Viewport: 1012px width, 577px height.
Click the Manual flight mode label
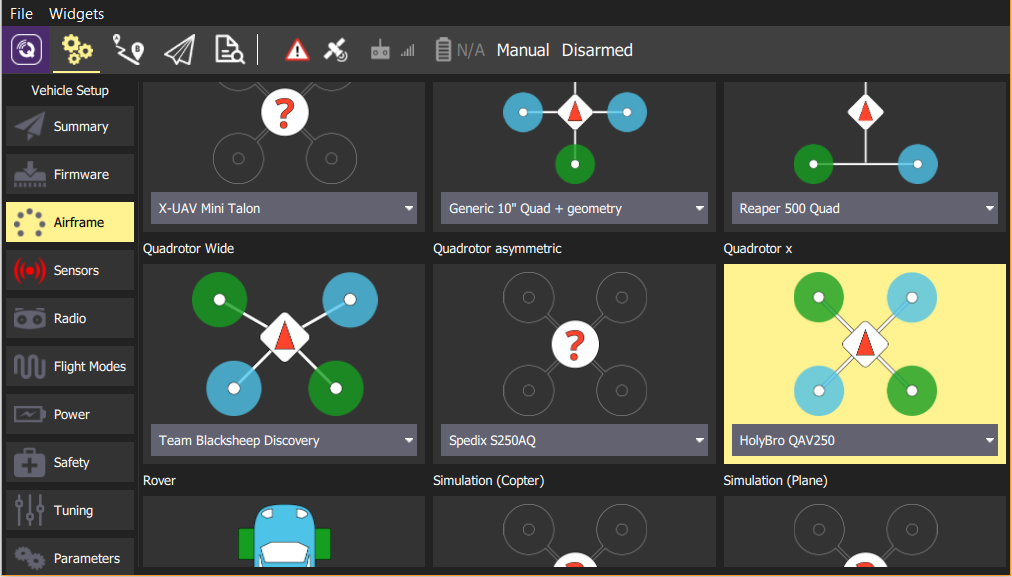click(523, 50)
